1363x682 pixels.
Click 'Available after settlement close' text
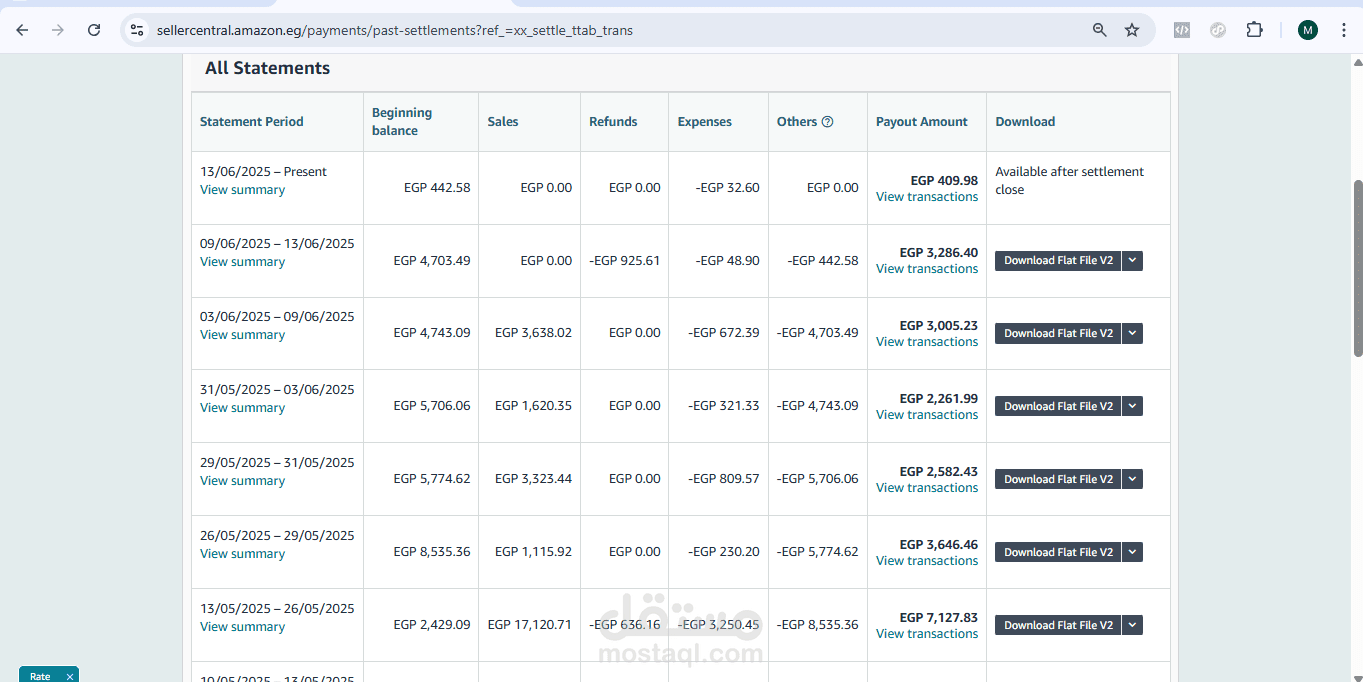click(x=1069, y=181)
